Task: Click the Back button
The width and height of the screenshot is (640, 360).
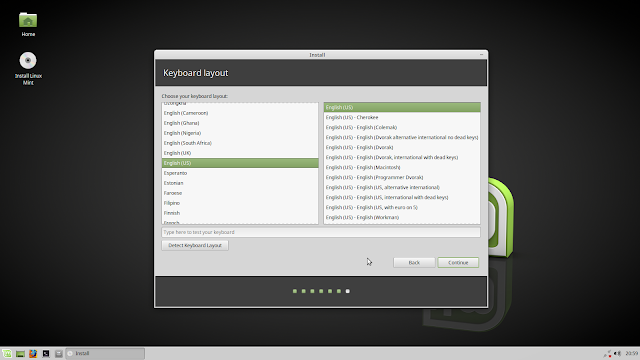Action: tap(414, 262)
